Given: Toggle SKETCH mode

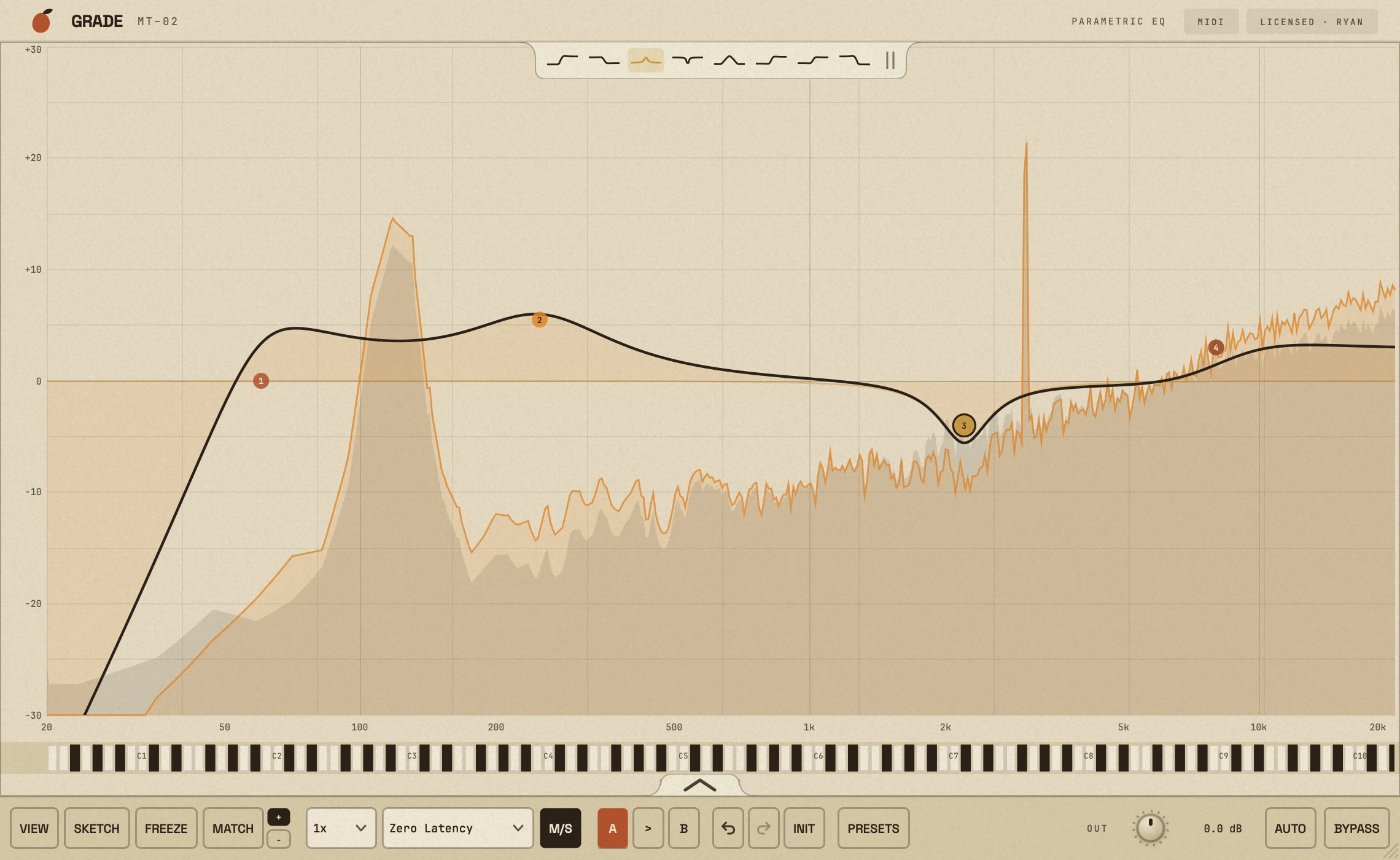Looking at the screenshot, I should coord(97,828).
